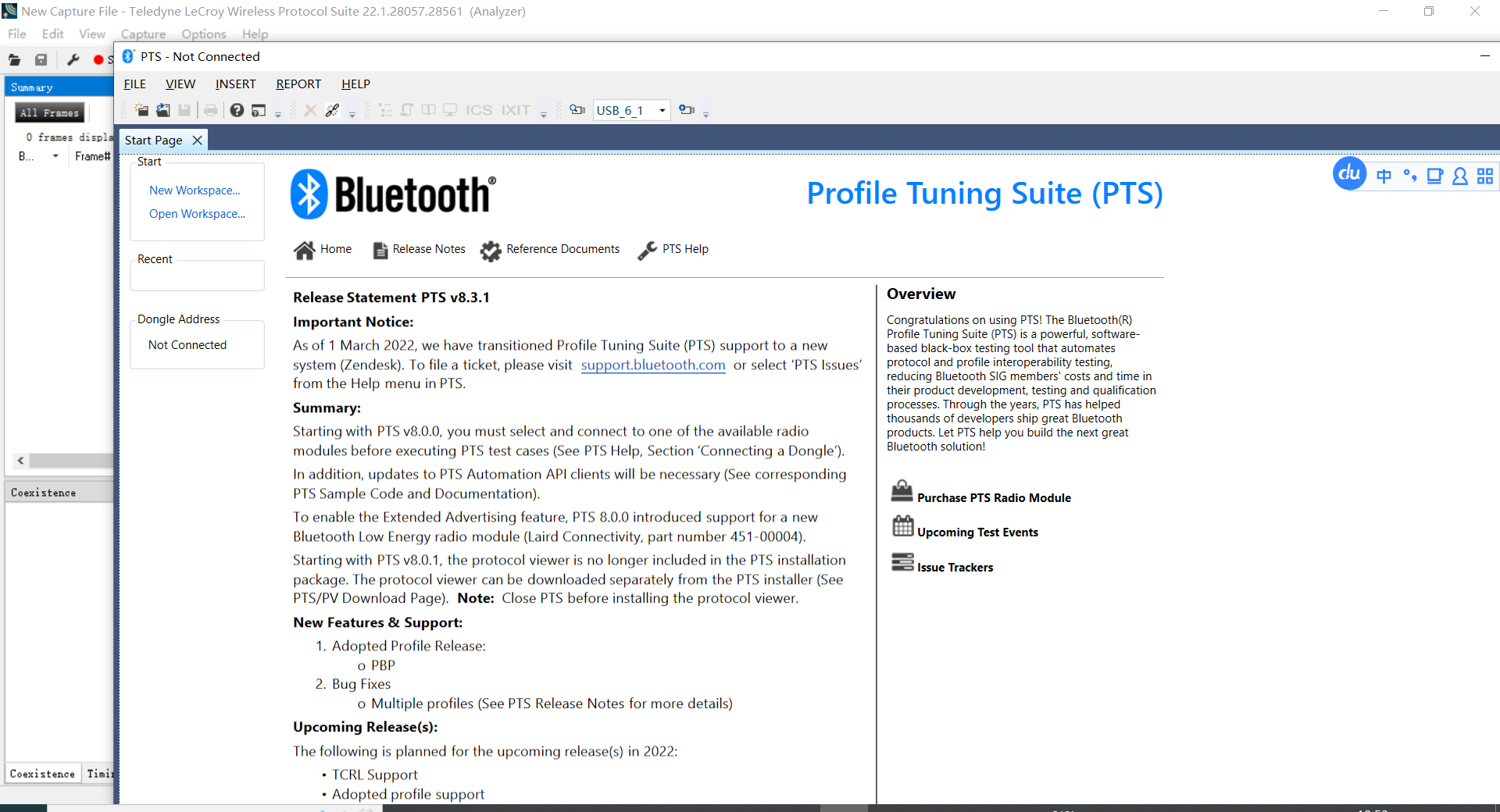This screenshot has height=812, width=1500.
Task: Select the Start Page tab
Action: coord(154,140)
